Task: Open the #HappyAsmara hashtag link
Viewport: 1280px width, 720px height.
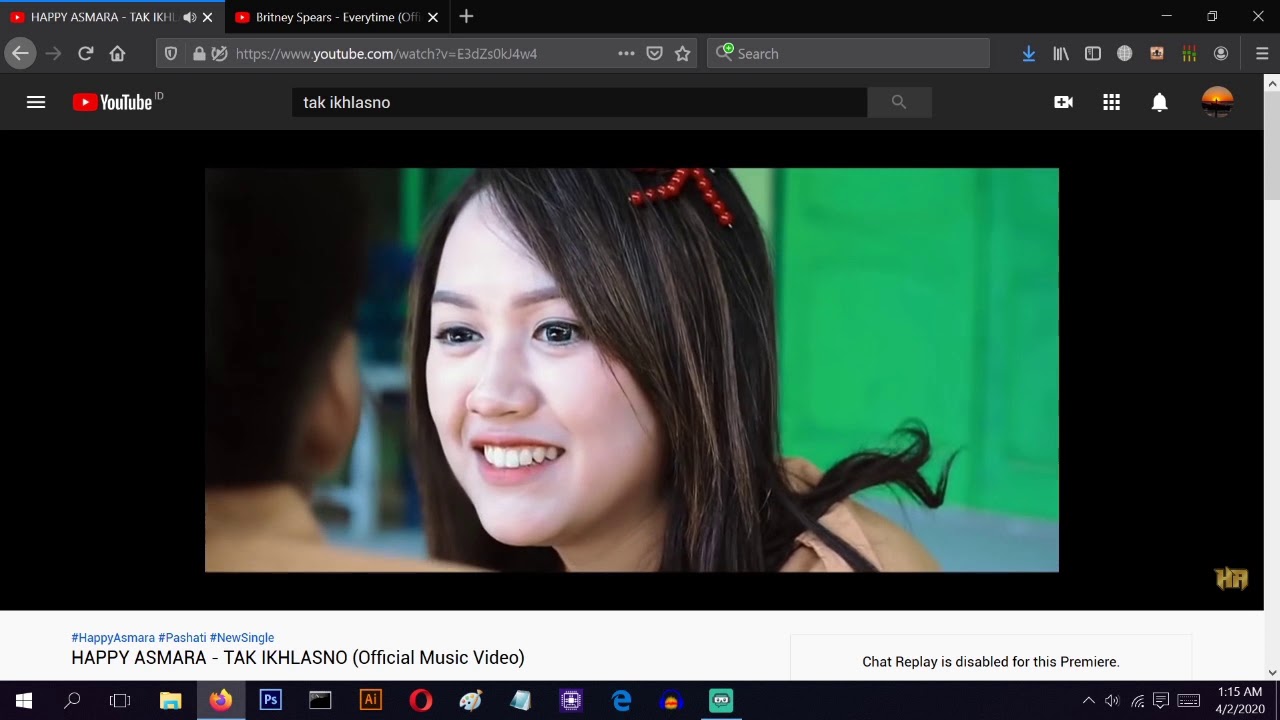Action: pos(113,638)
